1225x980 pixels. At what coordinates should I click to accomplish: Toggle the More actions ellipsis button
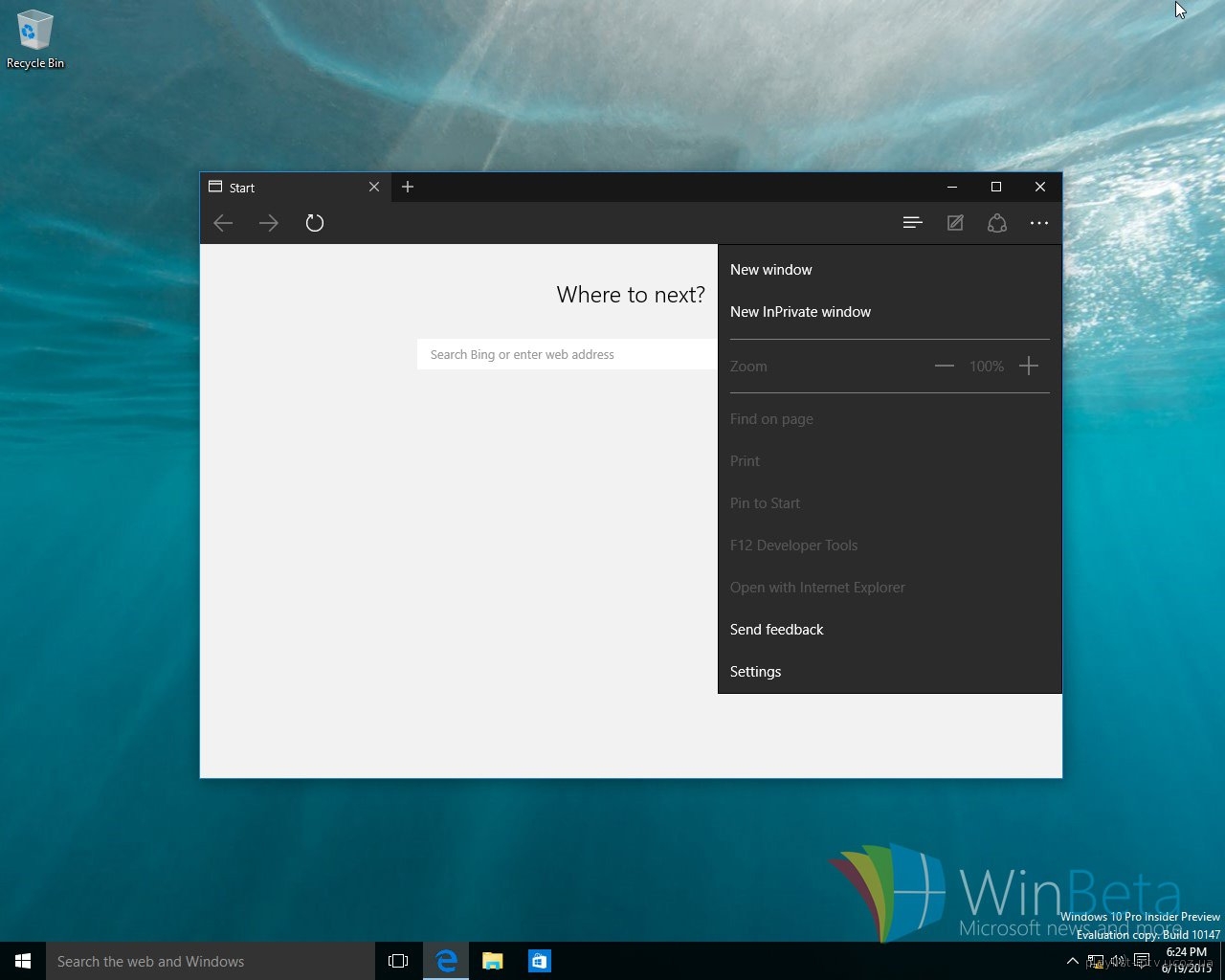click(1039, 223)
